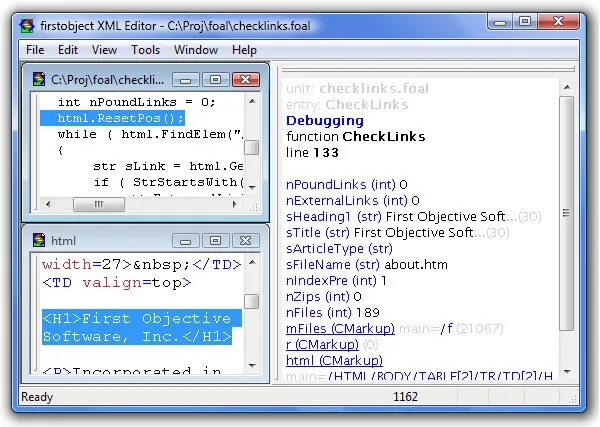Select the sFileName (str) about.htm row
This screenshot has width=600, height=427.
tap(367, 265)
